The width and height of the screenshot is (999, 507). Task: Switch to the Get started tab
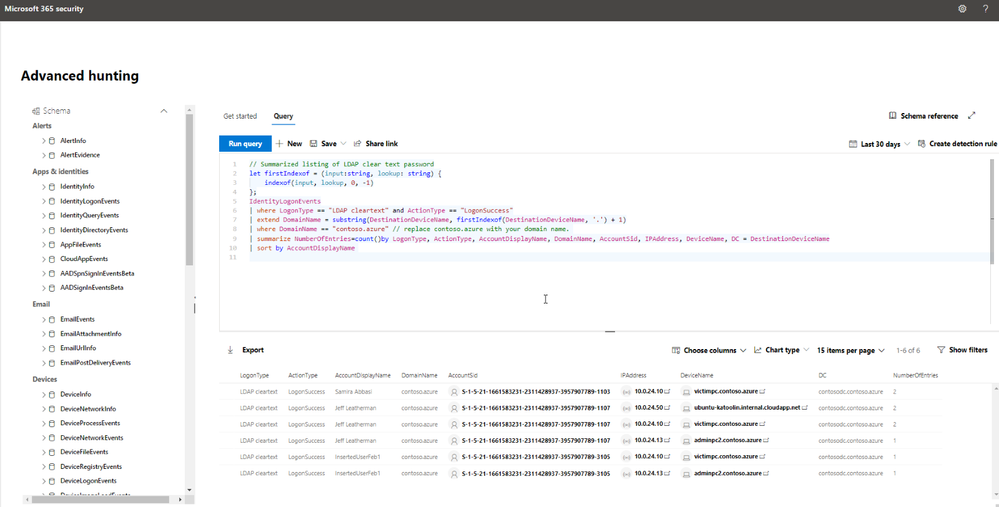240,116
